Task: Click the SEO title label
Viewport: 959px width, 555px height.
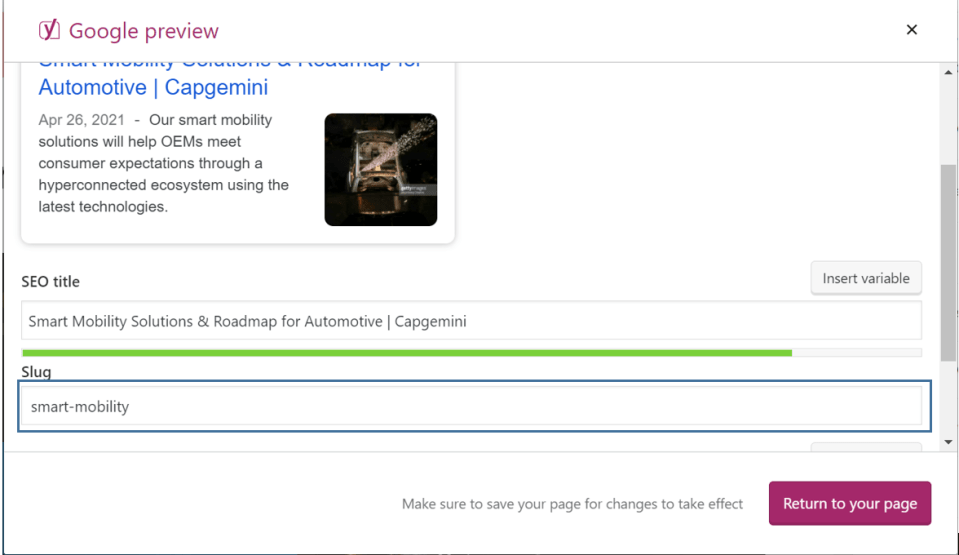Action: point(50,282)
